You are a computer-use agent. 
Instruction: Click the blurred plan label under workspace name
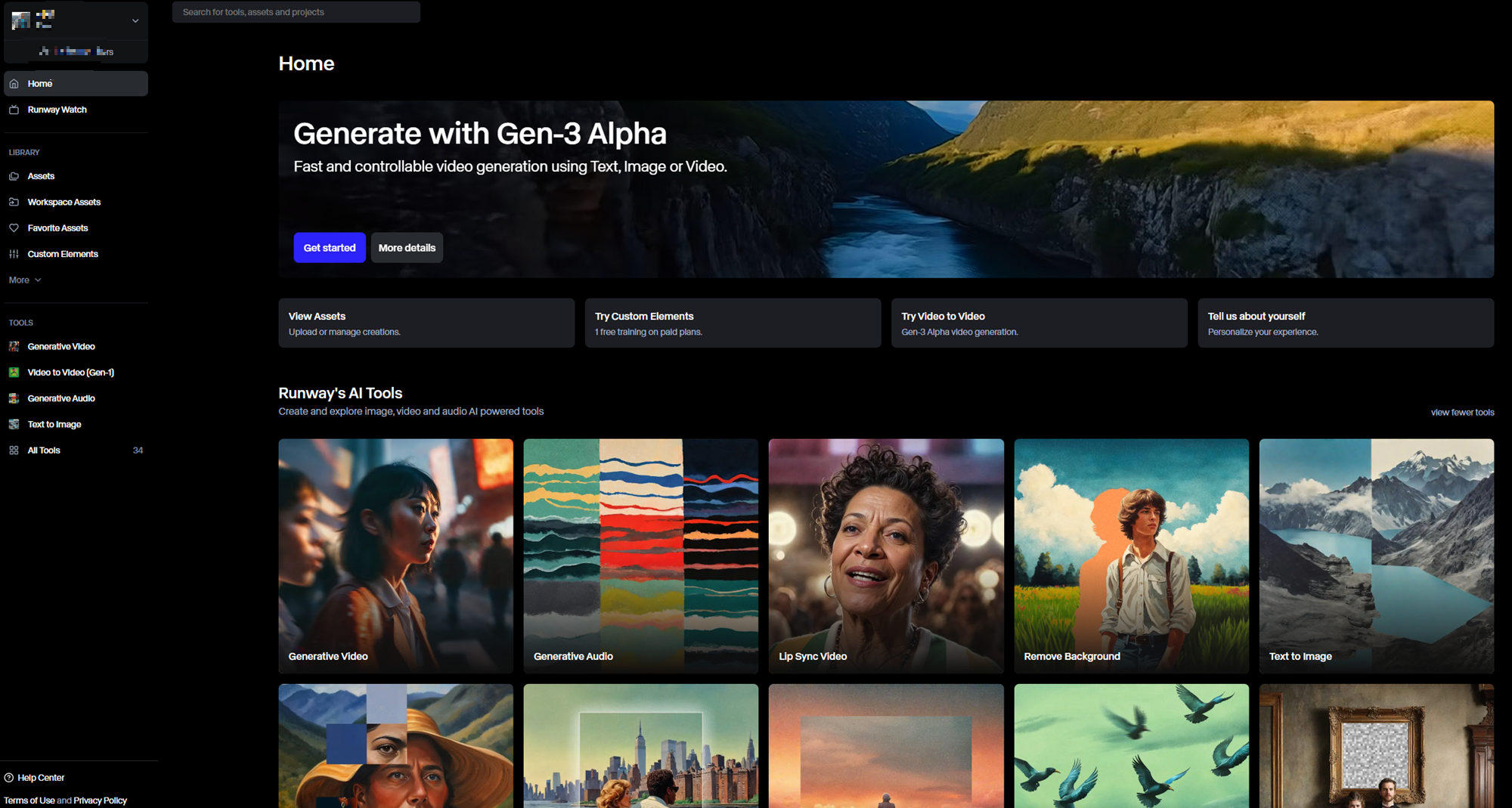[76, 51]
